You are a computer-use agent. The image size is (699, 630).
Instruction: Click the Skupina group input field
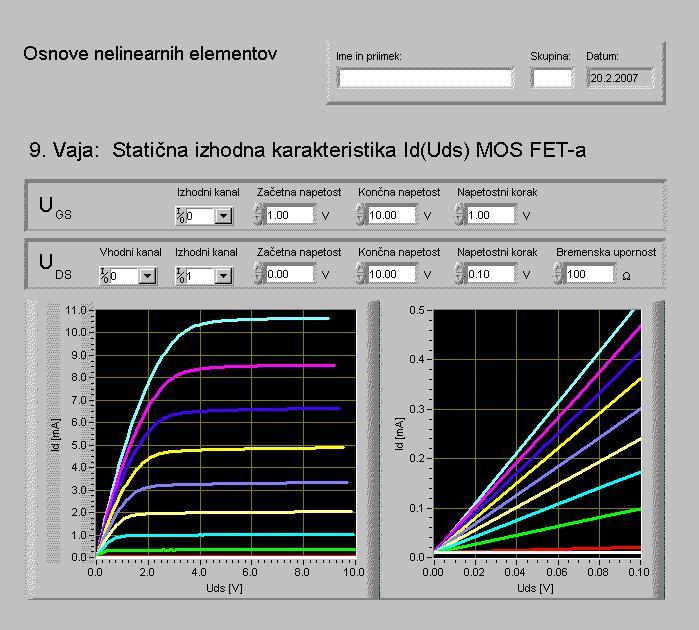552,78
